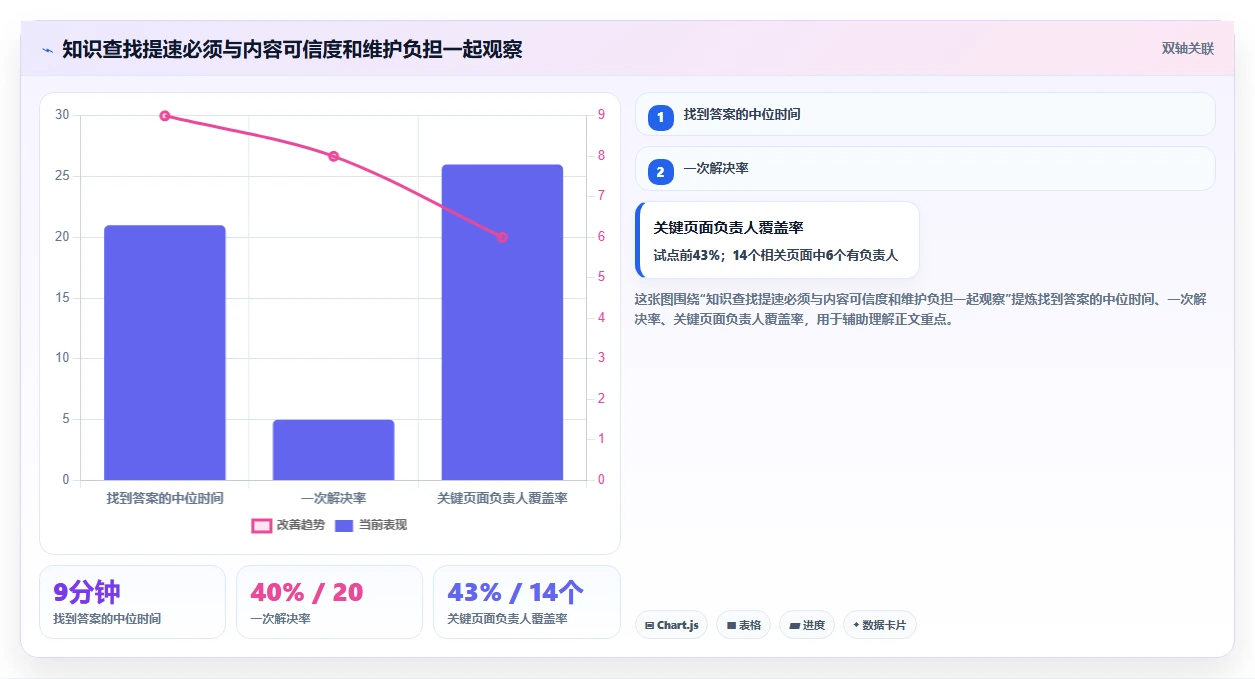Click the 数据卡片 sparkle icon

click(856, 625)
